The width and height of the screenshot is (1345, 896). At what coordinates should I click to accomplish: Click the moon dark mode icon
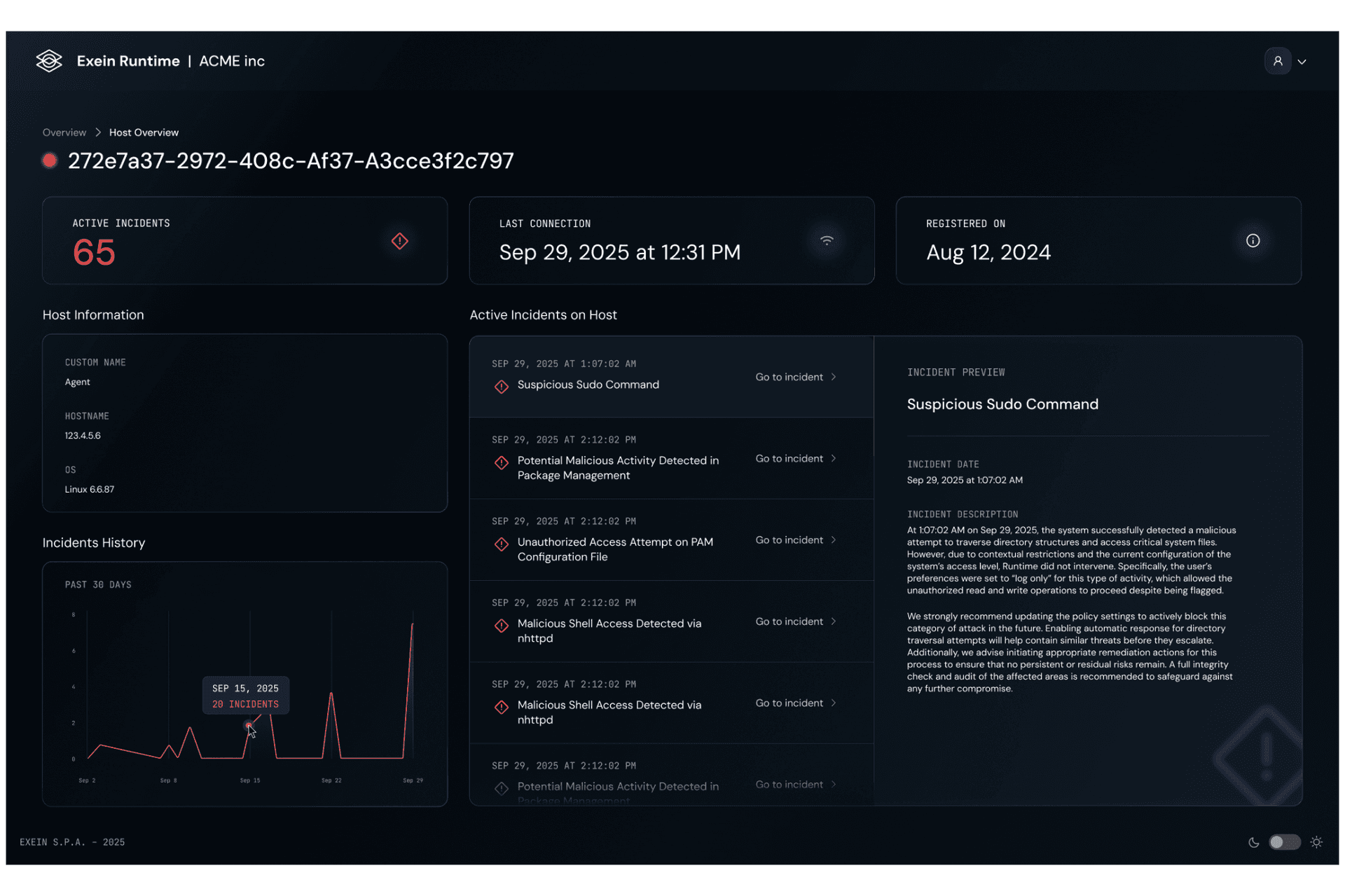point(1253,842)
